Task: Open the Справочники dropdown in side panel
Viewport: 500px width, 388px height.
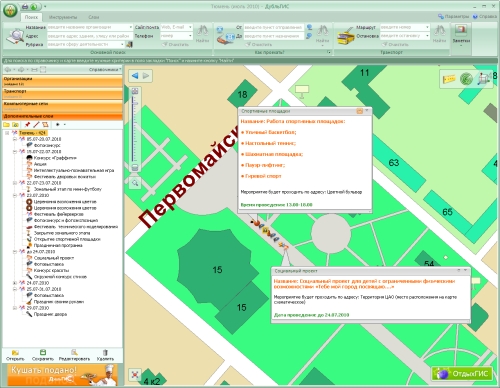Action: point(105,70)
